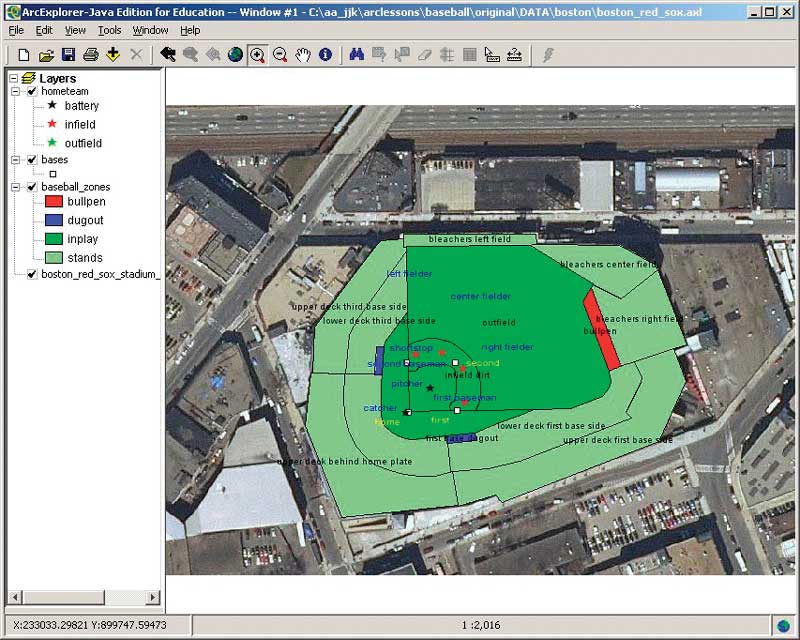Click the 'upper deck behind home plate' label

(x=344, y=461)
